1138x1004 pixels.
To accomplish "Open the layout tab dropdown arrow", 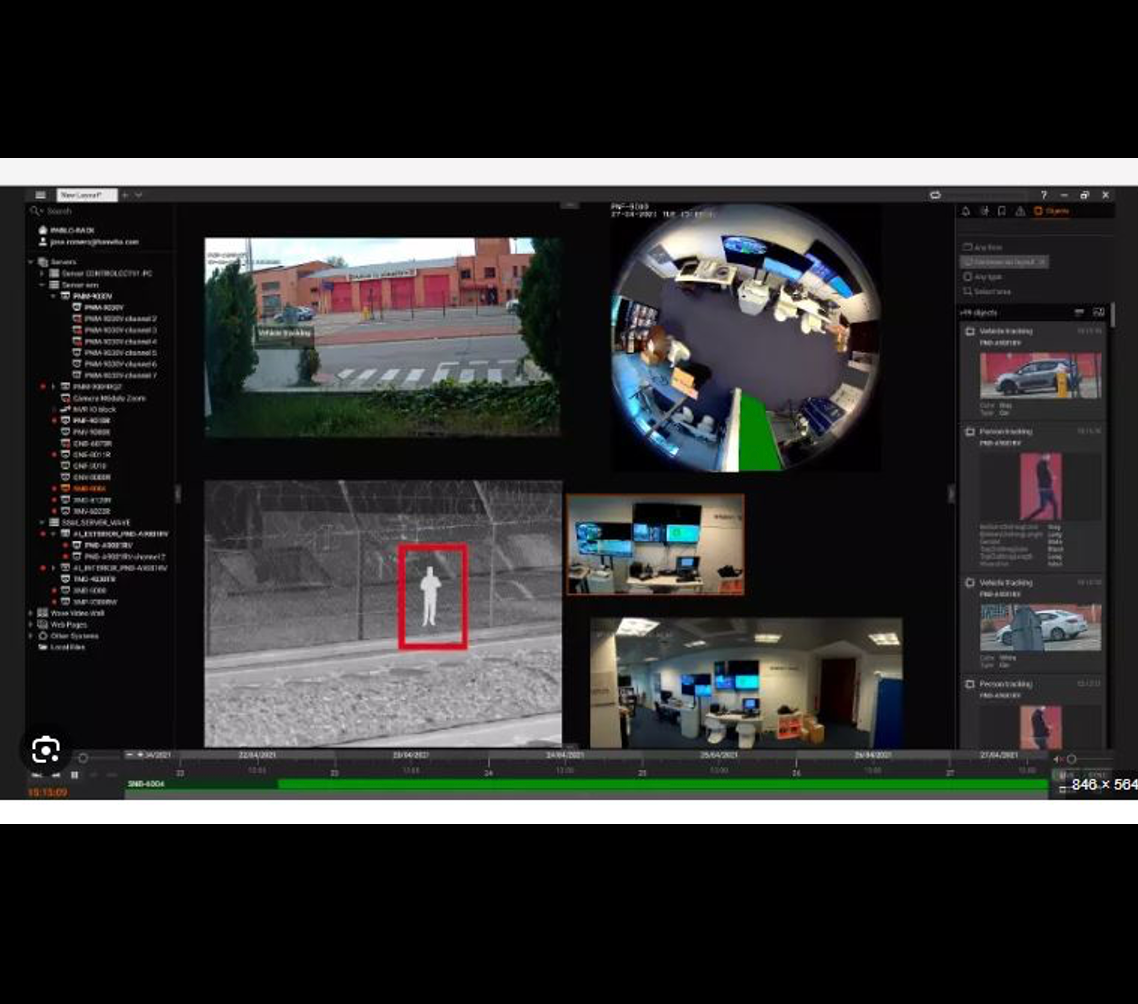I will pyautogui.click(x=138, y=194).
